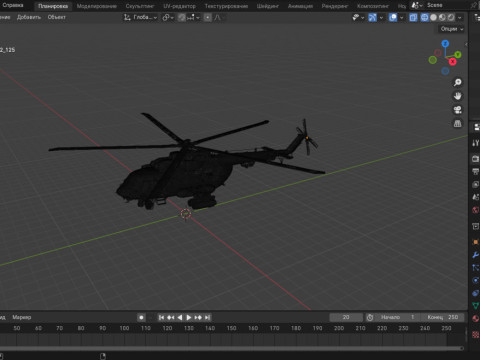Viewport: 480px width, 360px height.
Task: Open the Справка help menu
Action: [x=13, y=5]
